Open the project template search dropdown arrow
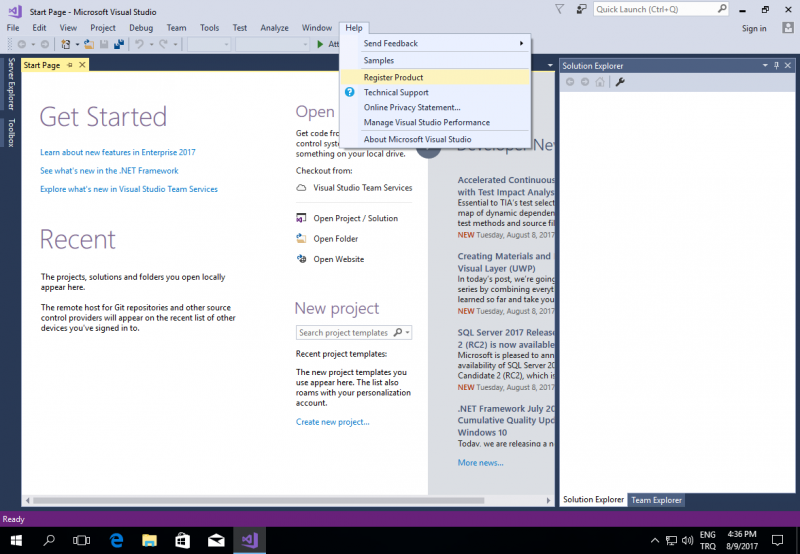 (407, 333)
